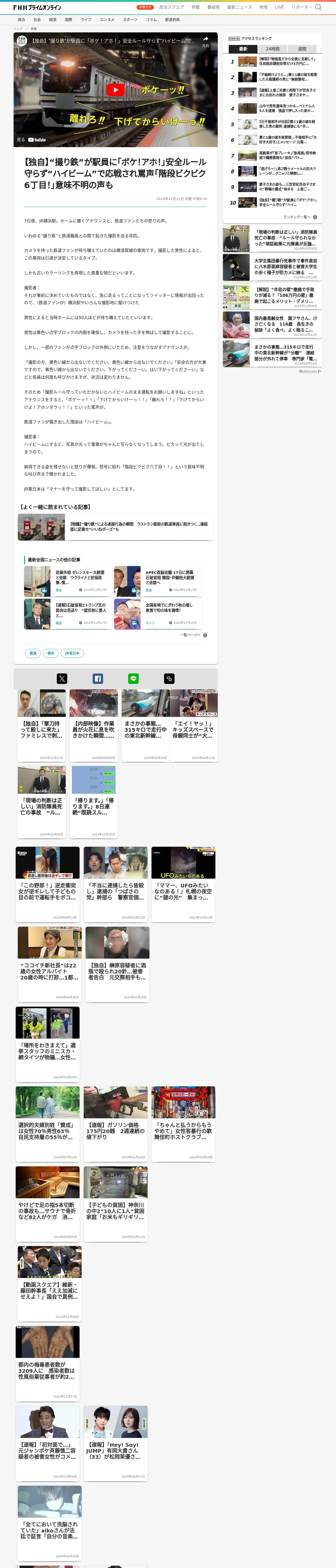336x1568 pixels.
Task: Open 最新ニュース in top header
Action: 240,7
